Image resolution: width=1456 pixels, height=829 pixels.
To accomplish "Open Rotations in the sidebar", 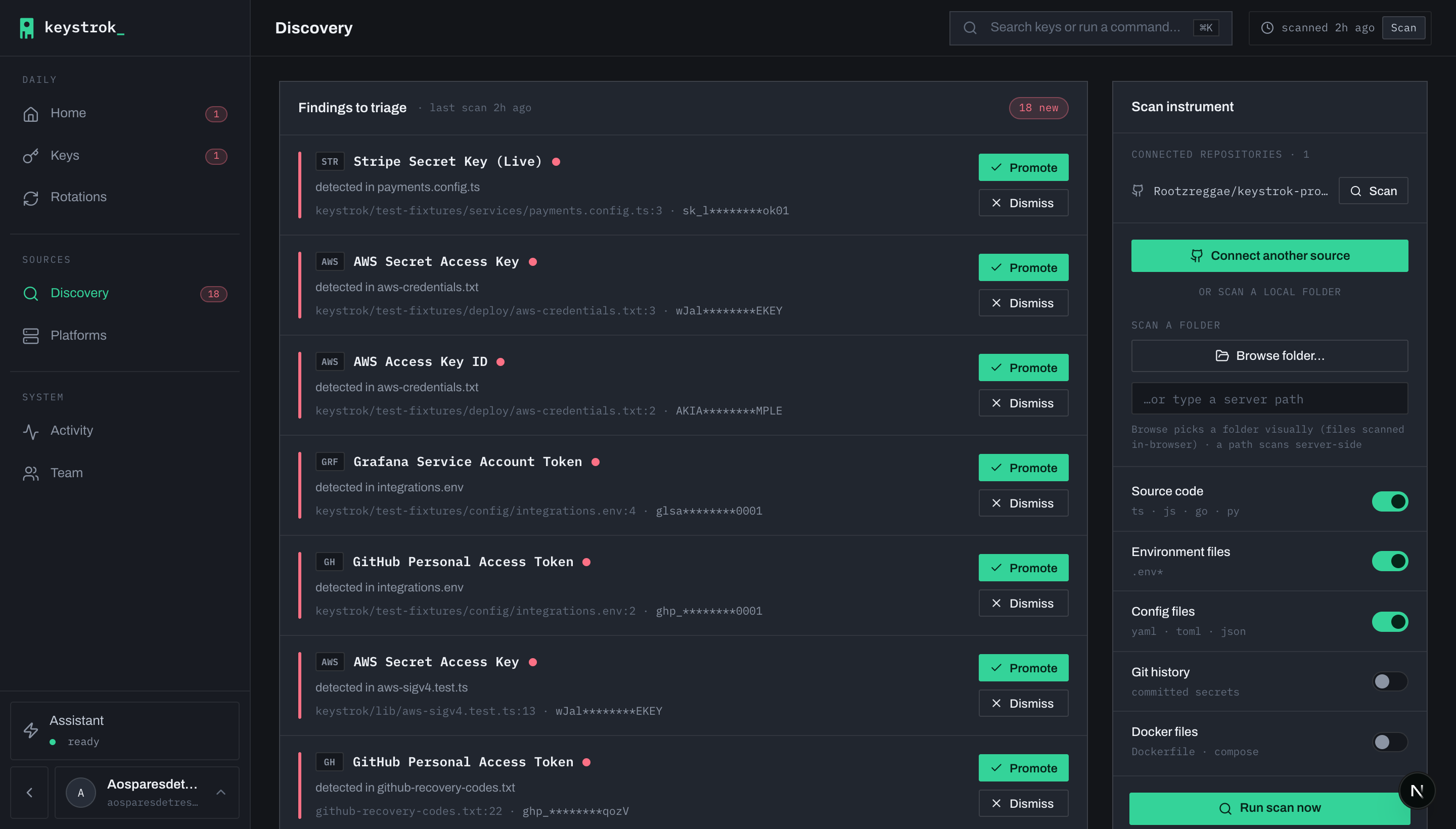I will (x=125, y=198).
